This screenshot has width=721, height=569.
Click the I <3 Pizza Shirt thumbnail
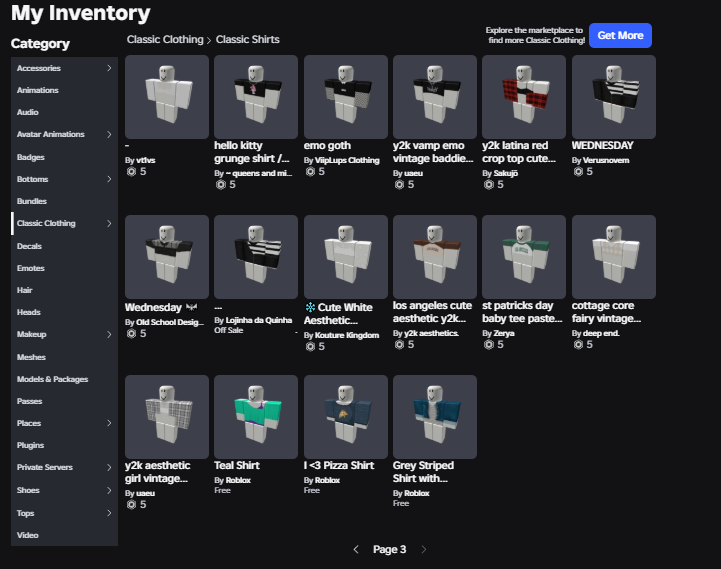click(345, 416)
